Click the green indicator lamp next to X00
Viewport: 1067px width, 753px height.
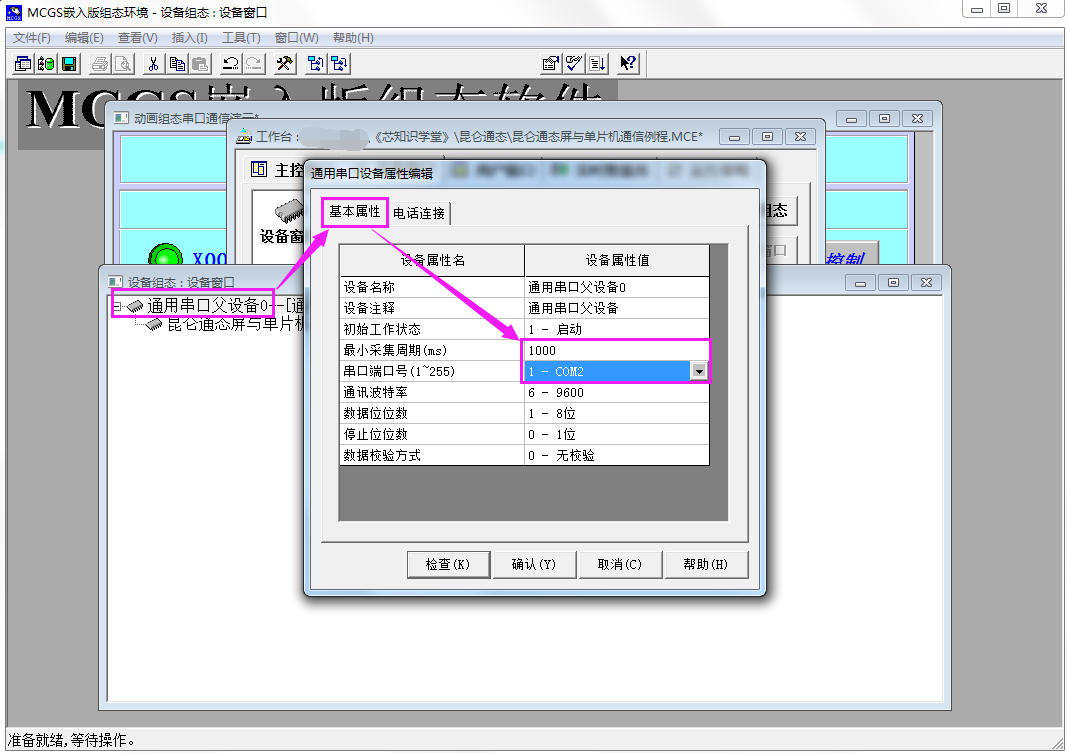[165, 256]
